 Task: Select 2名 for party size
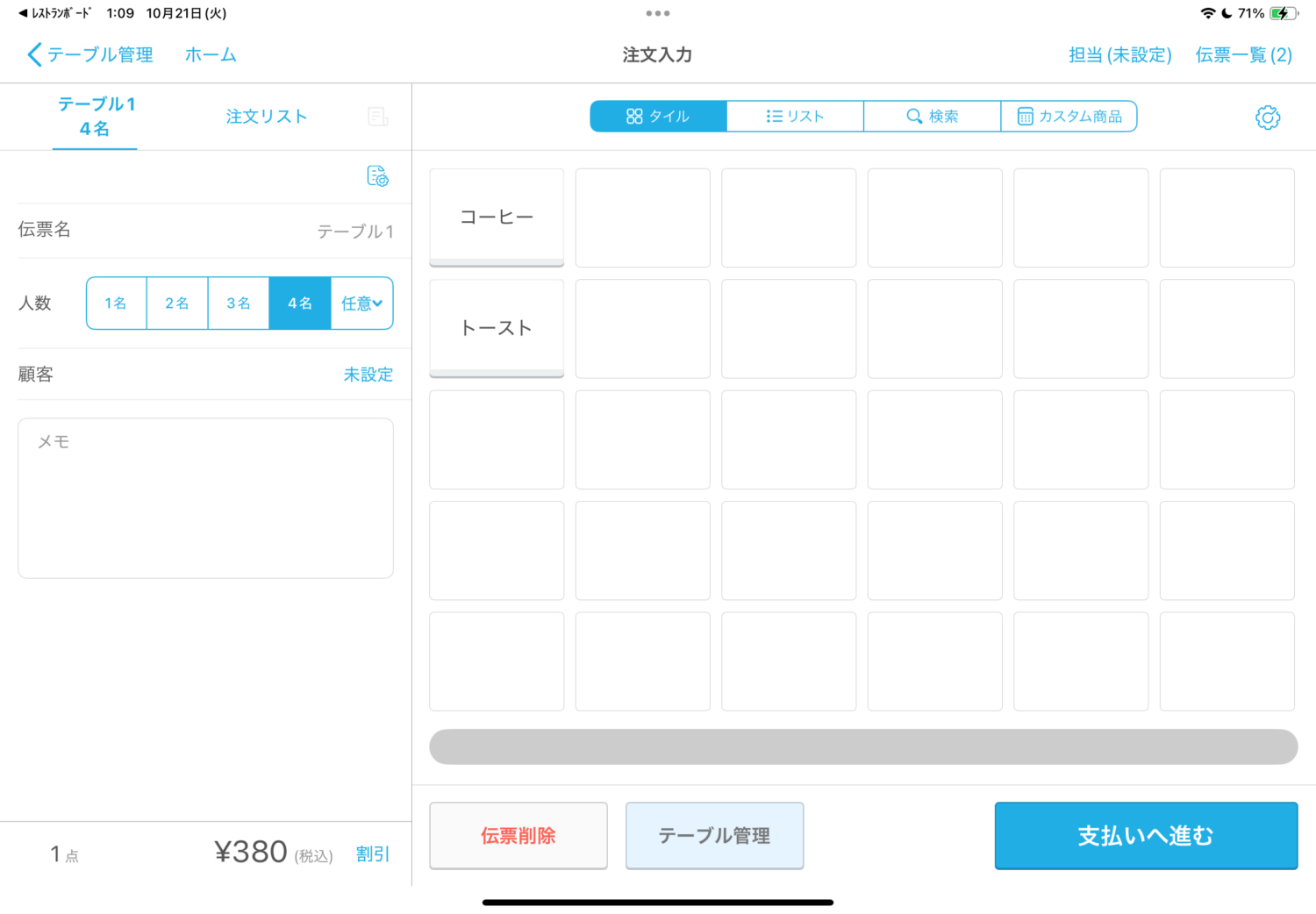[x=177, y=303]
